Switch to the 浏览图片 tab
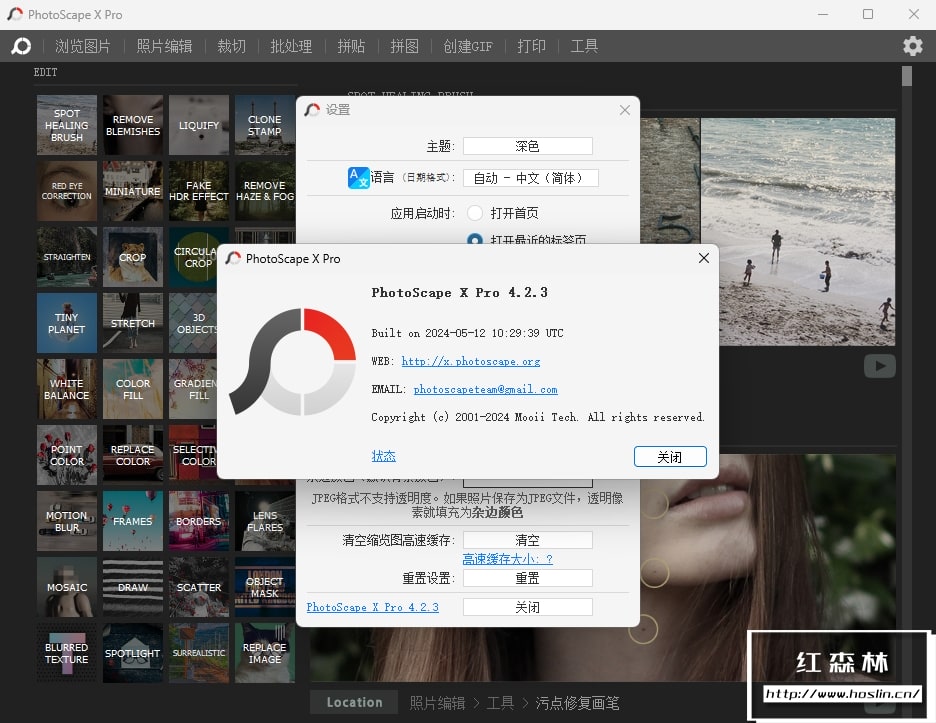The width and height of the screenshot is (936, 723). [x=83, y=46]
